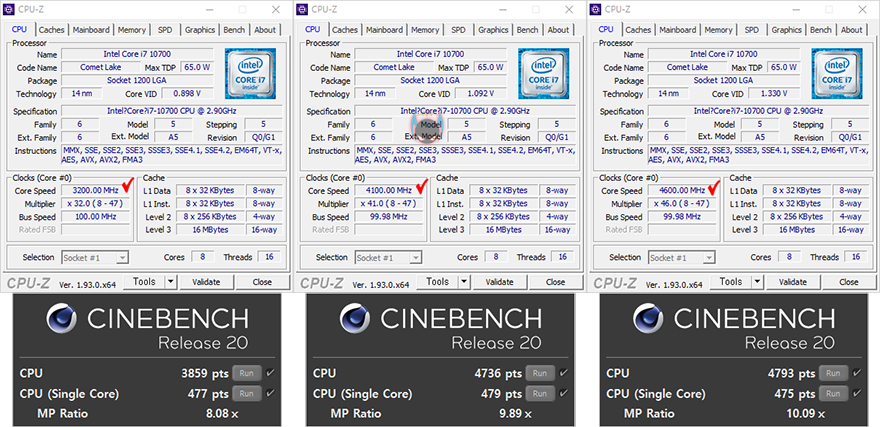880x427 pixels.
Task: Open Socket #1 selection dropdown in left window
Action: point(94,258)
